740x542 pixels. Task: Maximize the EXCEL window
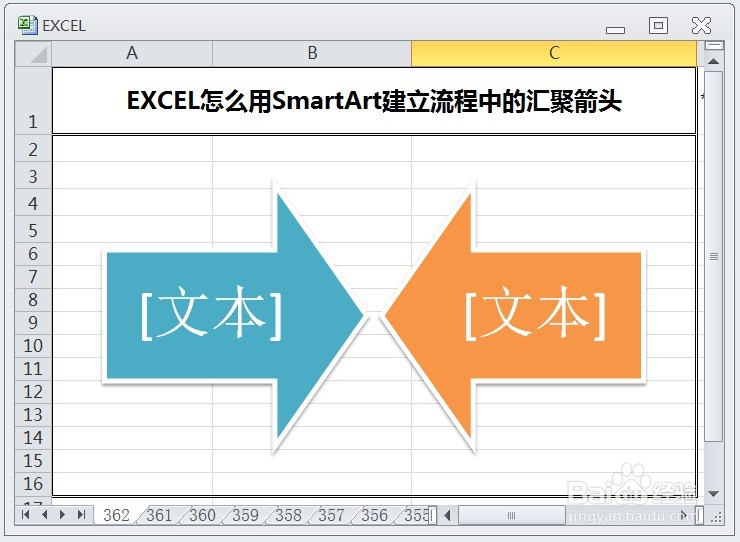tap(658, 25)
